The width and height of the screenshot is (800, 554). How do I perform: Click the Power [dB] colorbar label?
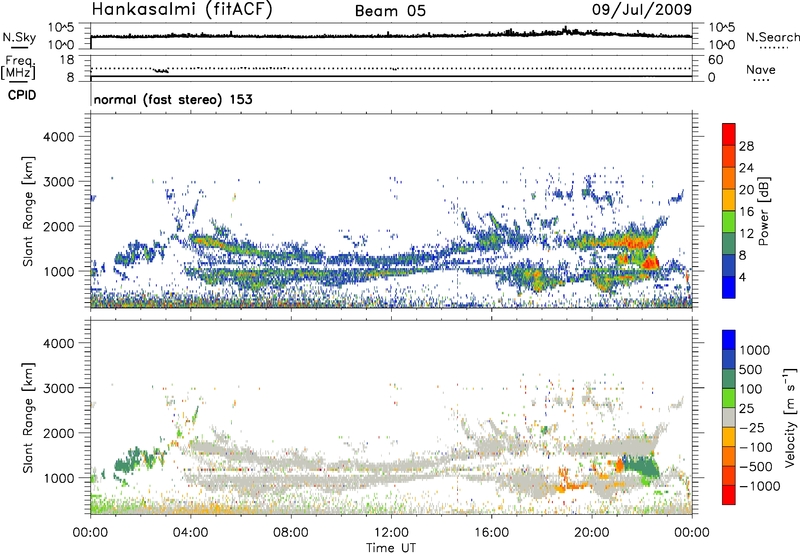click(x=764, y=211)
